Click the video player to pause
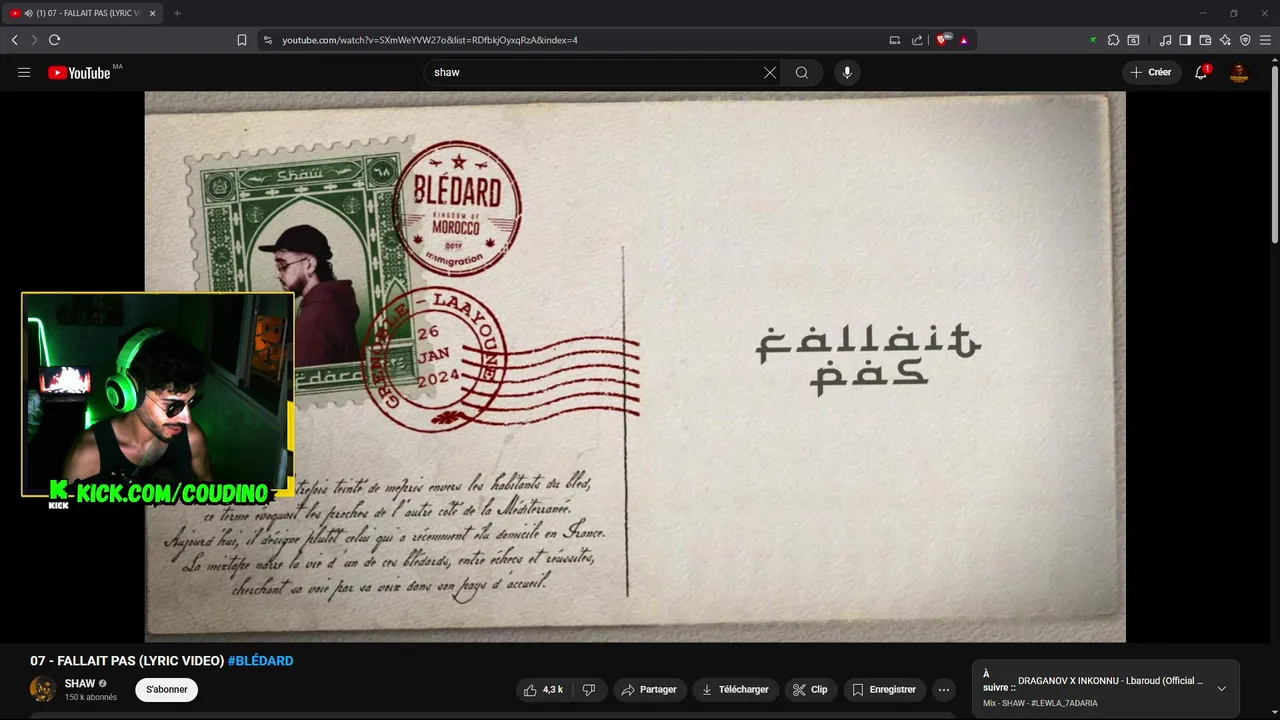Screen dimensions: 1280x720 pos(635,367)
